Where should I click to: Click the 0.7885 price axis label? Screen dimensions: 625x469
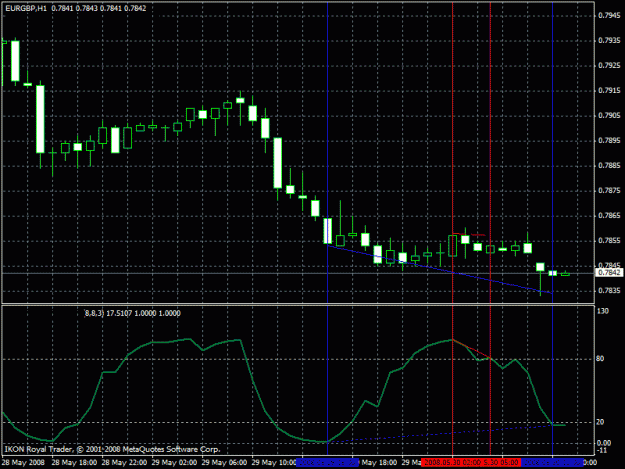[x=609, y=166]
